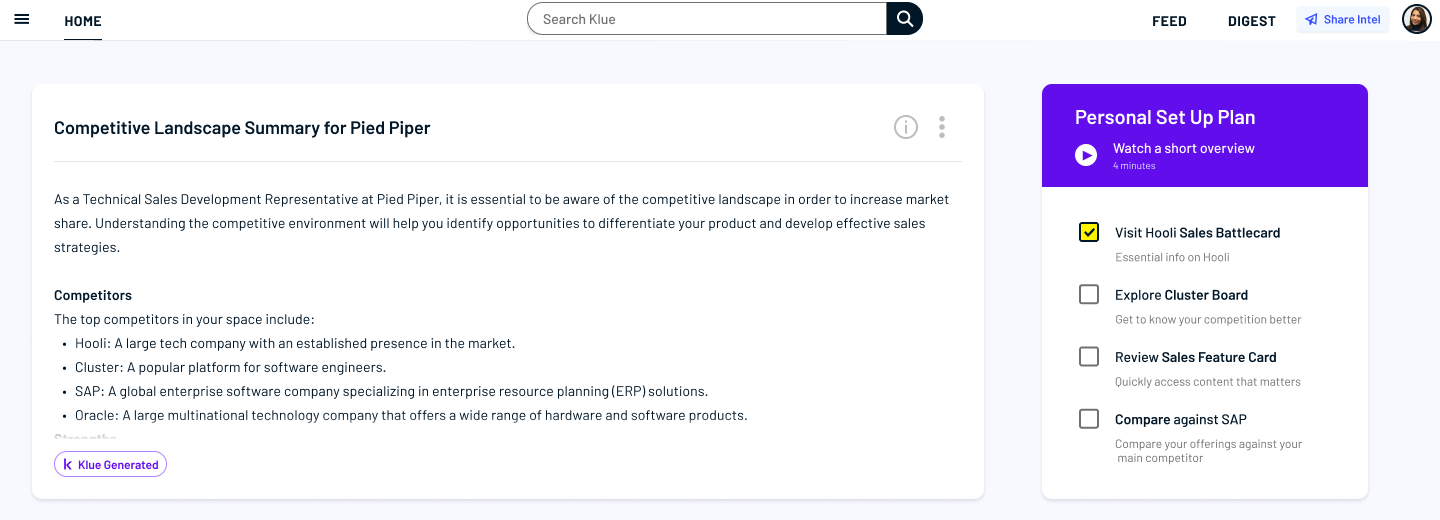Select the Oracle competitor bullet line
Image resolution: width=1440 pixels, height=520 pixels.
click(x=411, y=415)
